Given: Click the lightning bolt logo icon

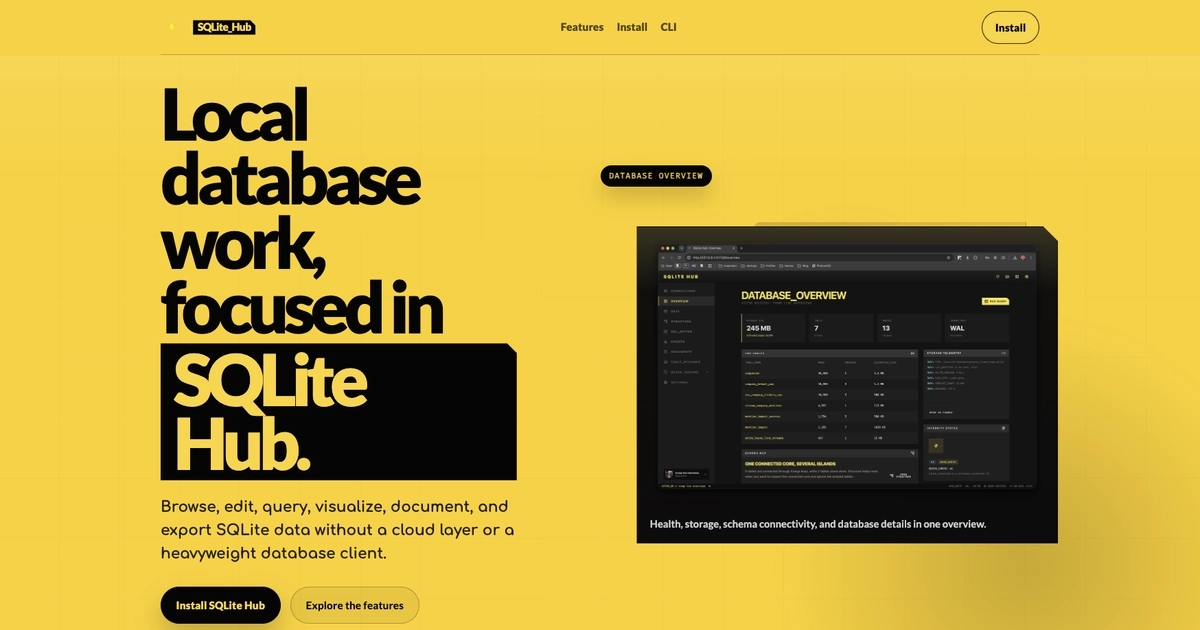Looking at the screenshot, I should [x=171, y=28].
